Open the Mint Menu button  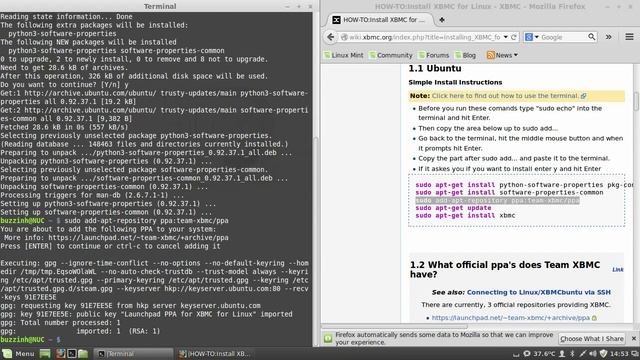[18, 353]
